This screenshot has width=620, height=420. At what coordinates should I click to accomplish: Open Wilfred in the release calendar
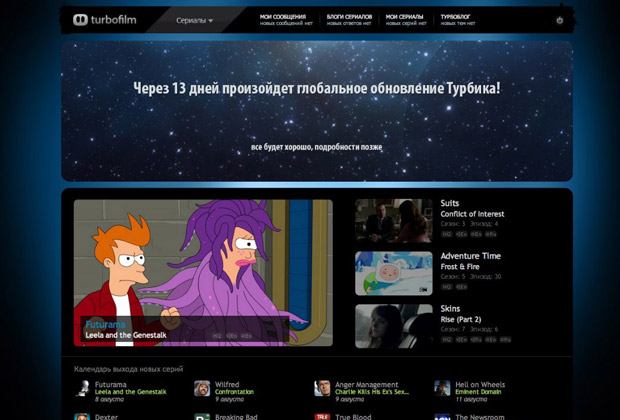[x=227, y=384]
